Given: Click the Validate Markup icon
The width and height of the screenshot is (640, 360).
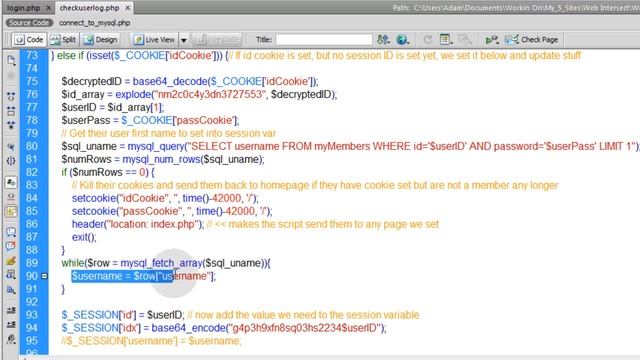Looking at the screenshot, I should 491,40.
